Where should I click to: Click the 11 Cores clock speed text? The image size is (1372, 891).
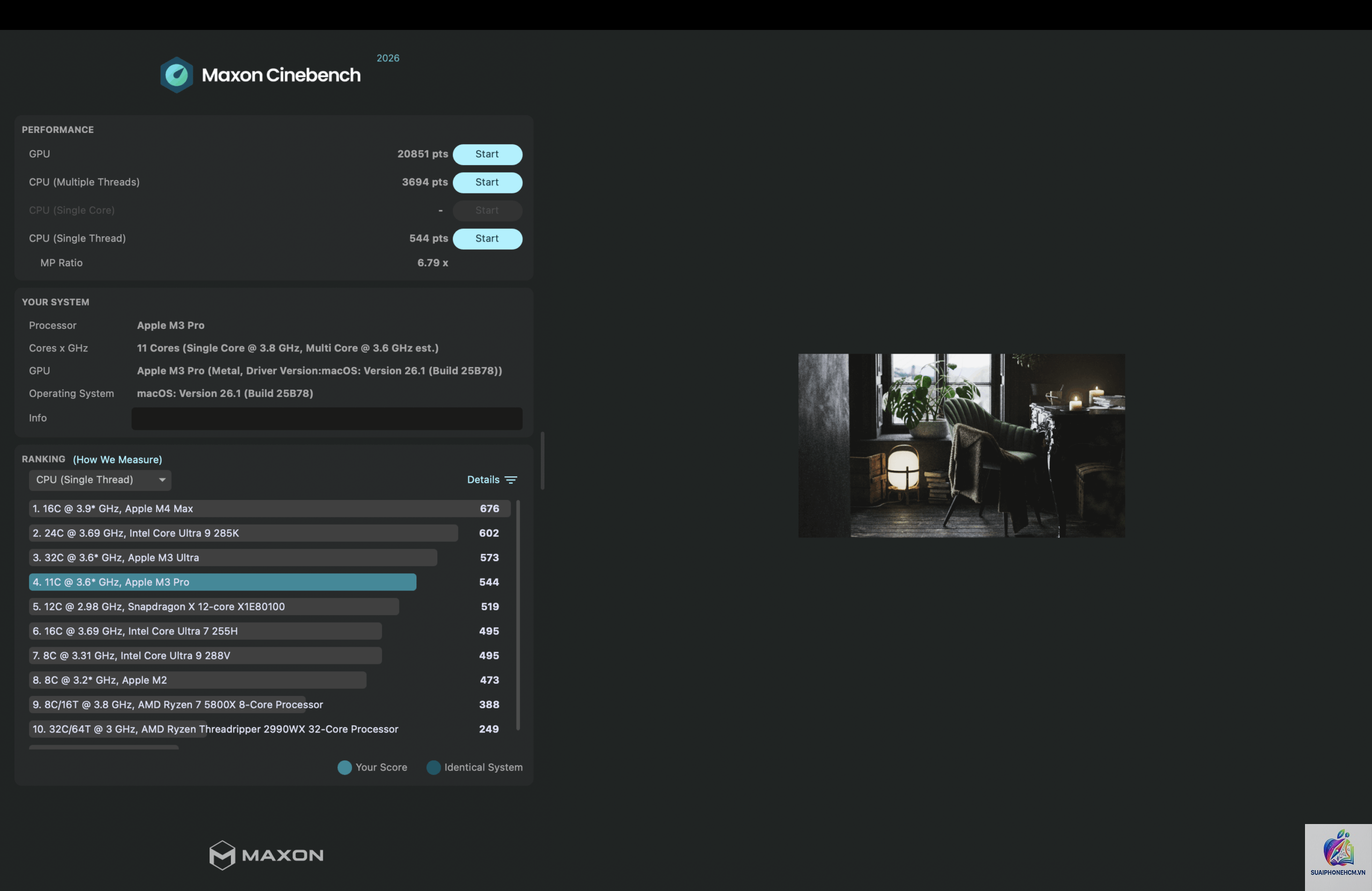click(288, 348)
